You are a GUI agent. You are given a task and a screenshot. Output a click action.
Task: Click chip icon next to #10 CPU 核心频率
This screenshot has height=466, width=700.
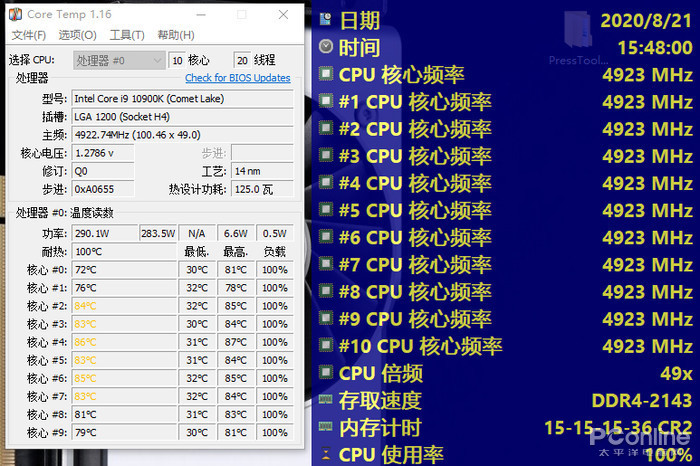point(326,345)
